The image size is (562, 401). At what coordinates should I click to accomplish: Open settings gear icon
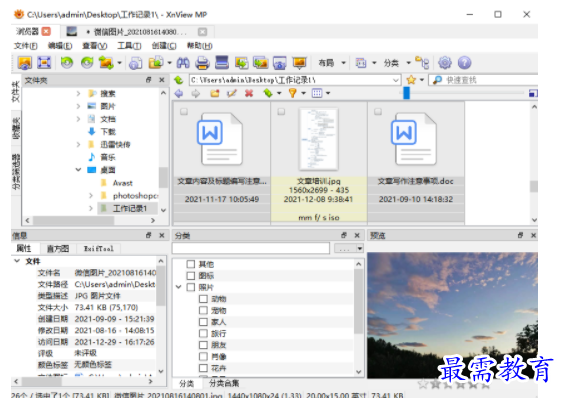tap(445, 63)
